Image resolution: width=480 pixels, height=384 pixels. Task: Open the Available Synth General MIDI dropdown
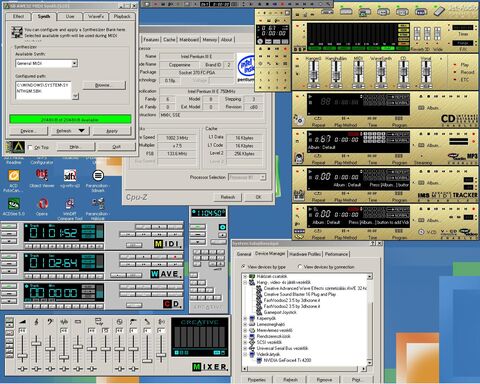coord(75,63)
